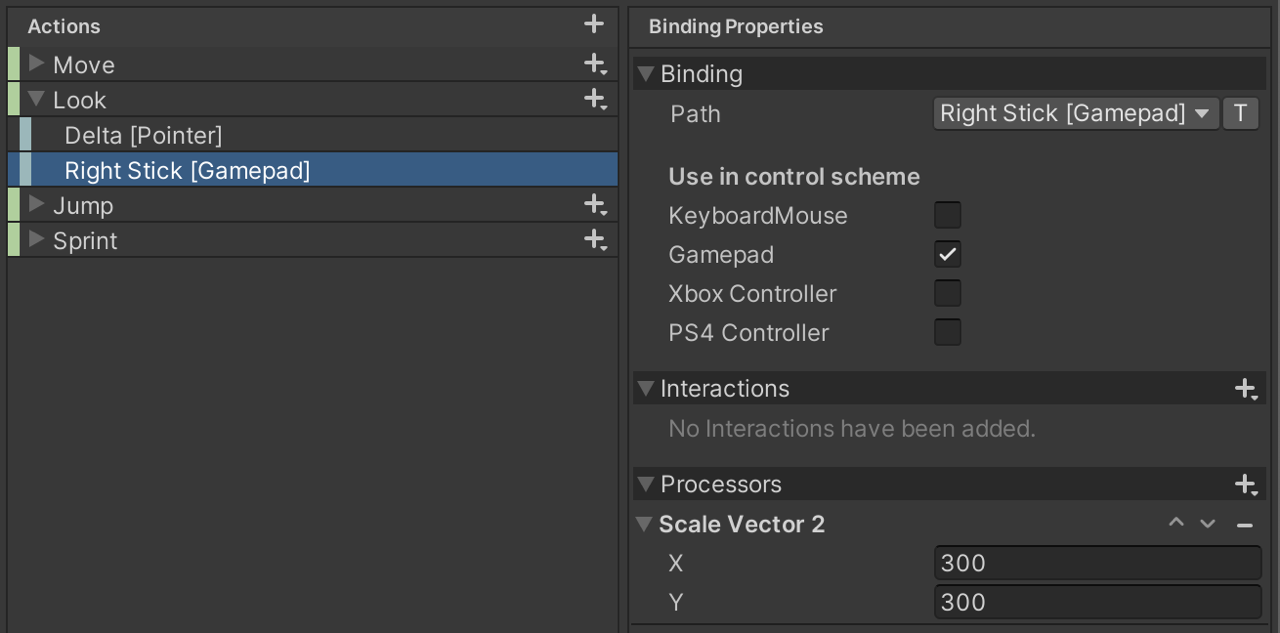1280x633 pixels.
Task: Remove the Scale Vector 2 processor
Action: [1244, 523]
